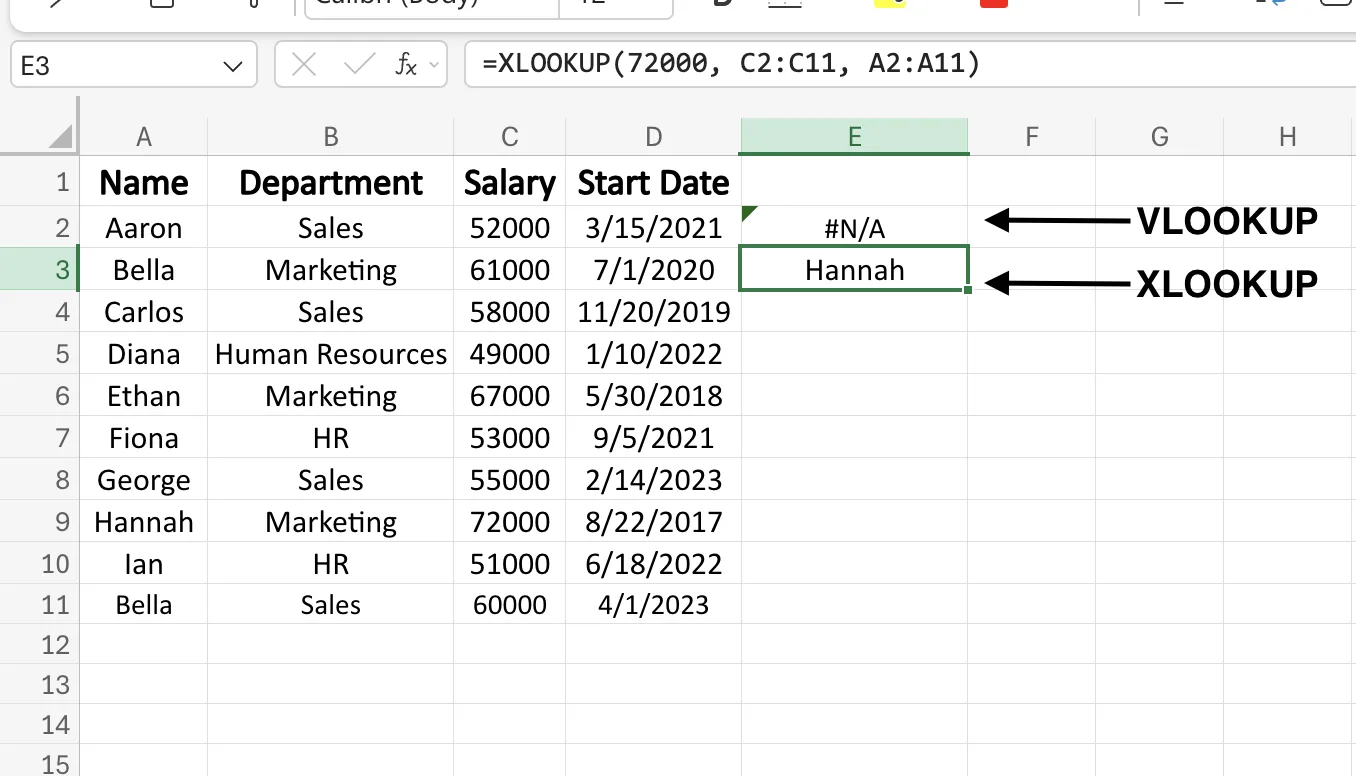Viewport: 1356px width, 776px height.
Task: Click the Select All corner triangle
Action: point(60,137)
